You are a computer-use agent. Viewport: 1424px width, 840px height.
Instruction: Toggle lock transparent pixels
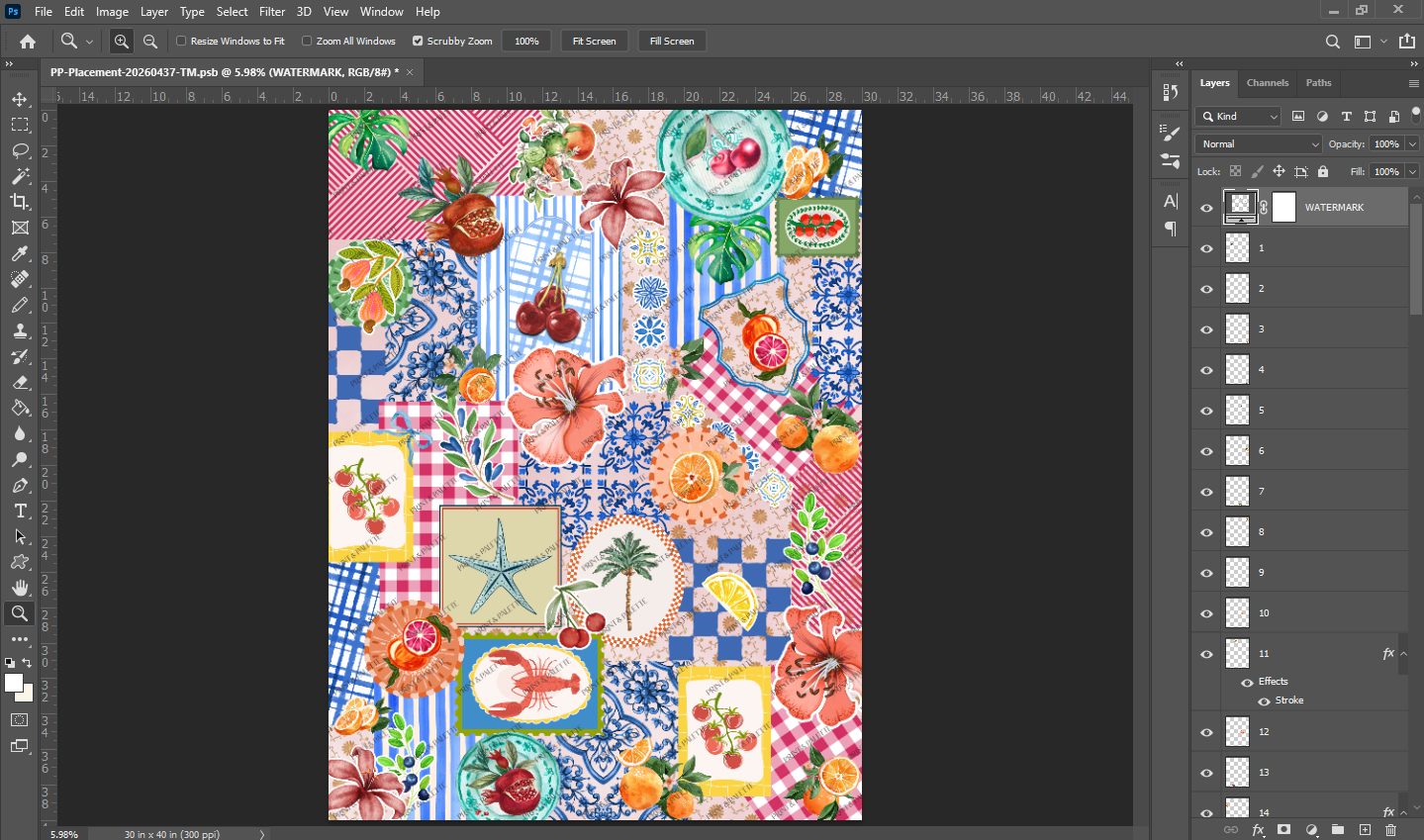coord(1235,171)
